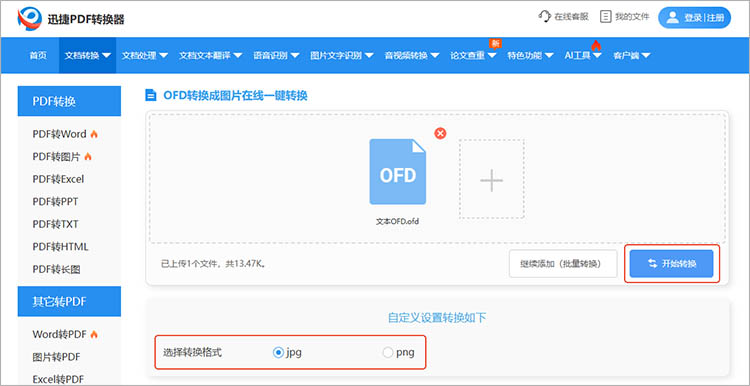Viewport: 750px width, 386px height.
Task: Click the file name 文本OFD.ofd
Action: (x=397, y=222)
